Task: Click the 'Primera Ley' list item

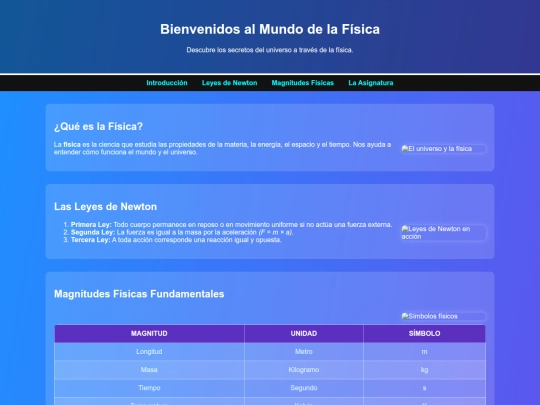Action: [x=231, y=225]
